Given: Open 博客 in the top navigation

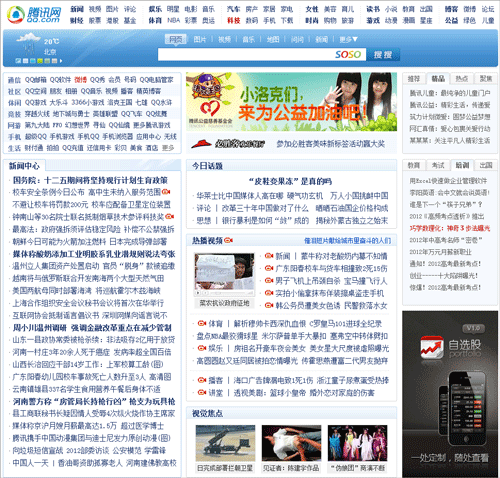Looking at the screenshot, I should (451, 9).
